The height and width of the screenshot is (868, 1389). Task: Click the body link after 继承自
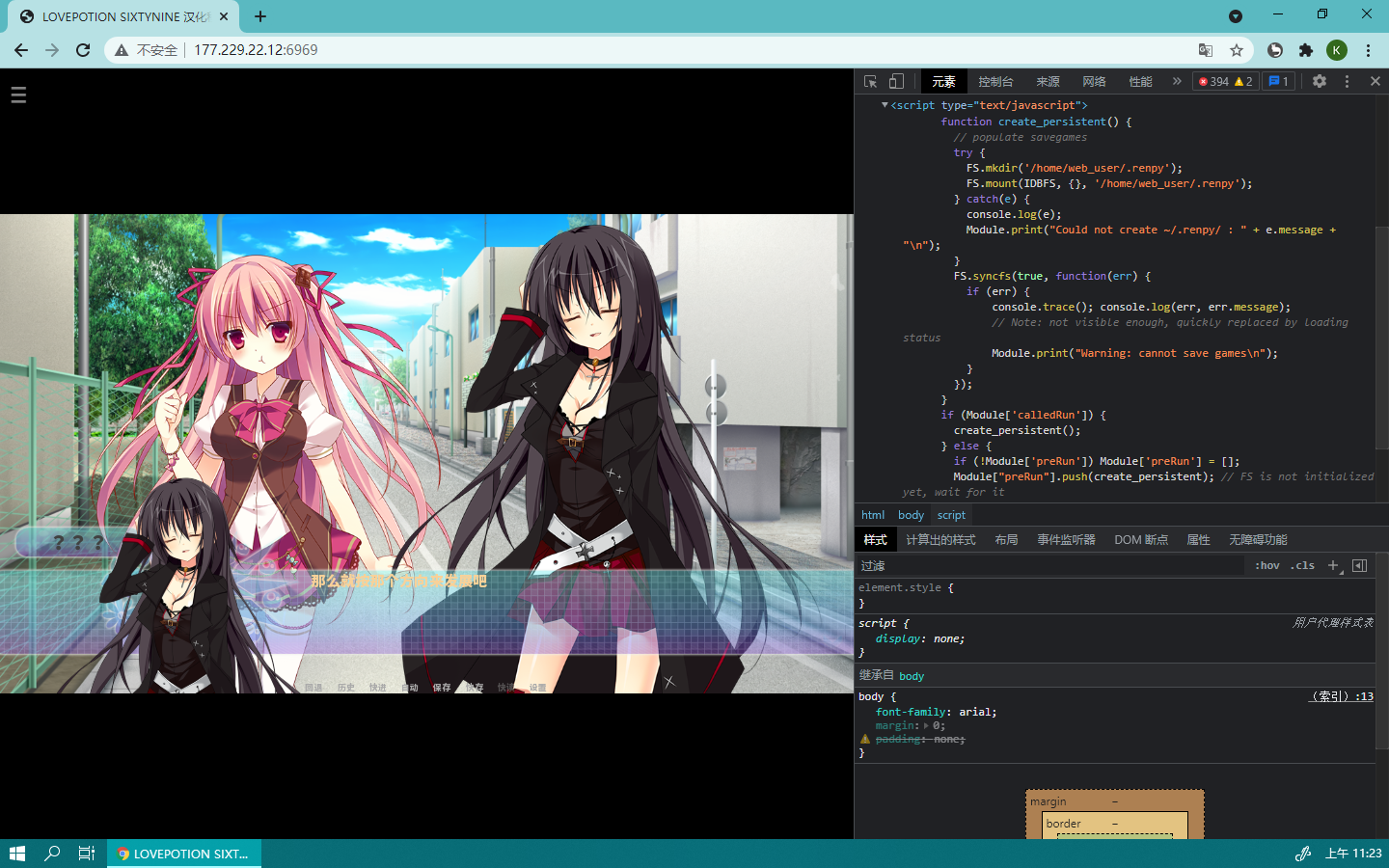coord(912,676)
